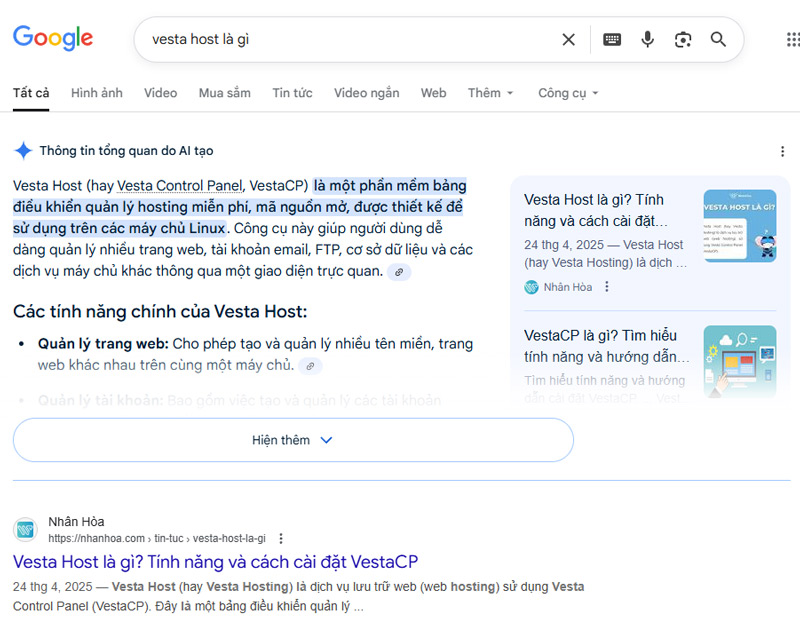Search by image using the Google Lens icon
The image size is (800, 618).
[x=683, y=39]
